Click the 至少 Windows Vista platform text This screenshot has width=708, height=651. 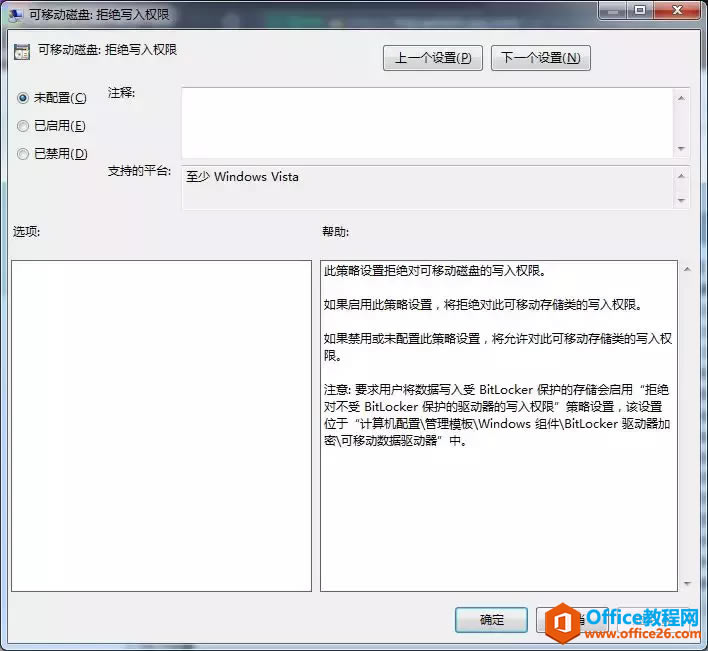coord(242,177)
